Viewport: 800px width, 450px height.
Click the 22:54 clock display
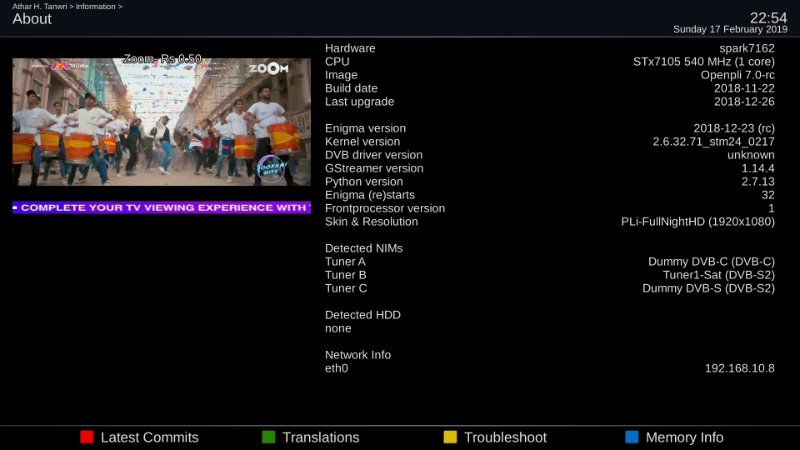(769, 17)
